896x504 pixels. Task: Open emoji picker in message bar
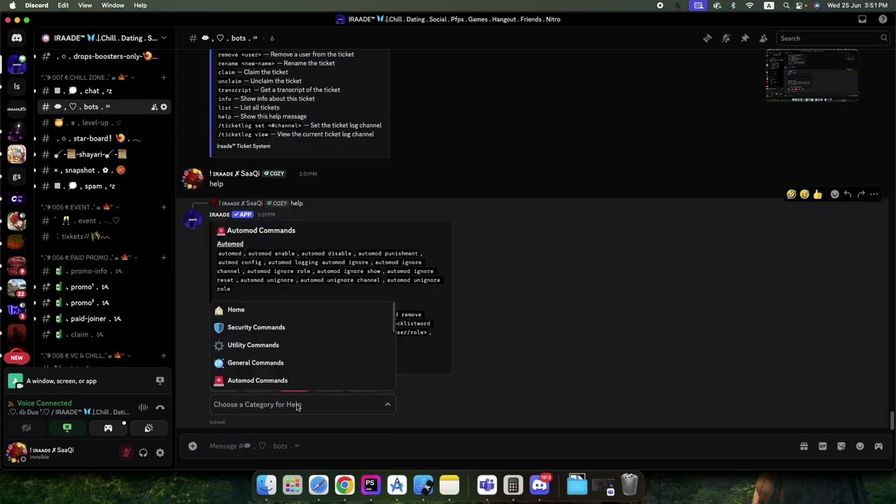pos(860,446)
